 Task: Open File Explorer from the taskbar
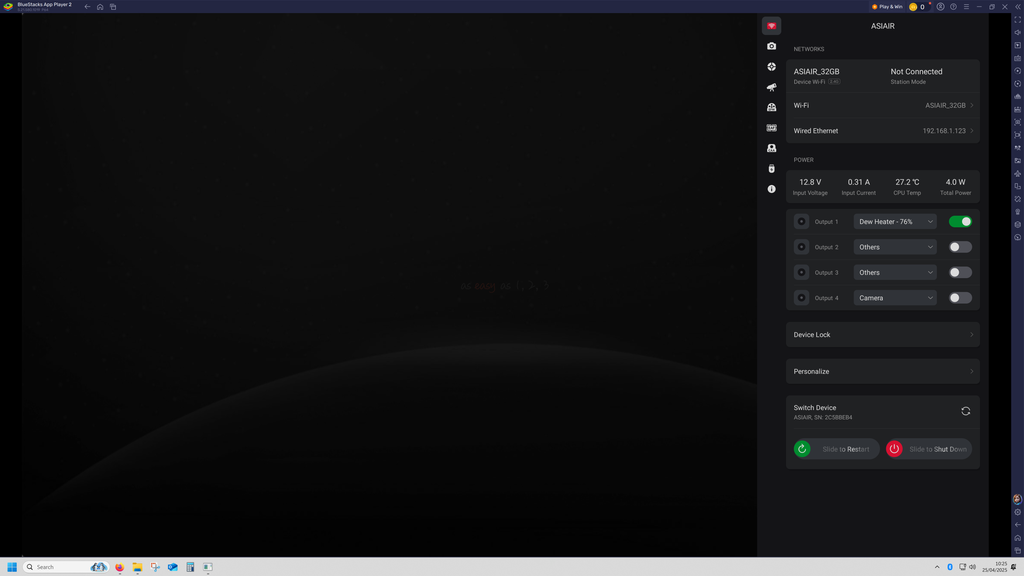coord(137,567)
